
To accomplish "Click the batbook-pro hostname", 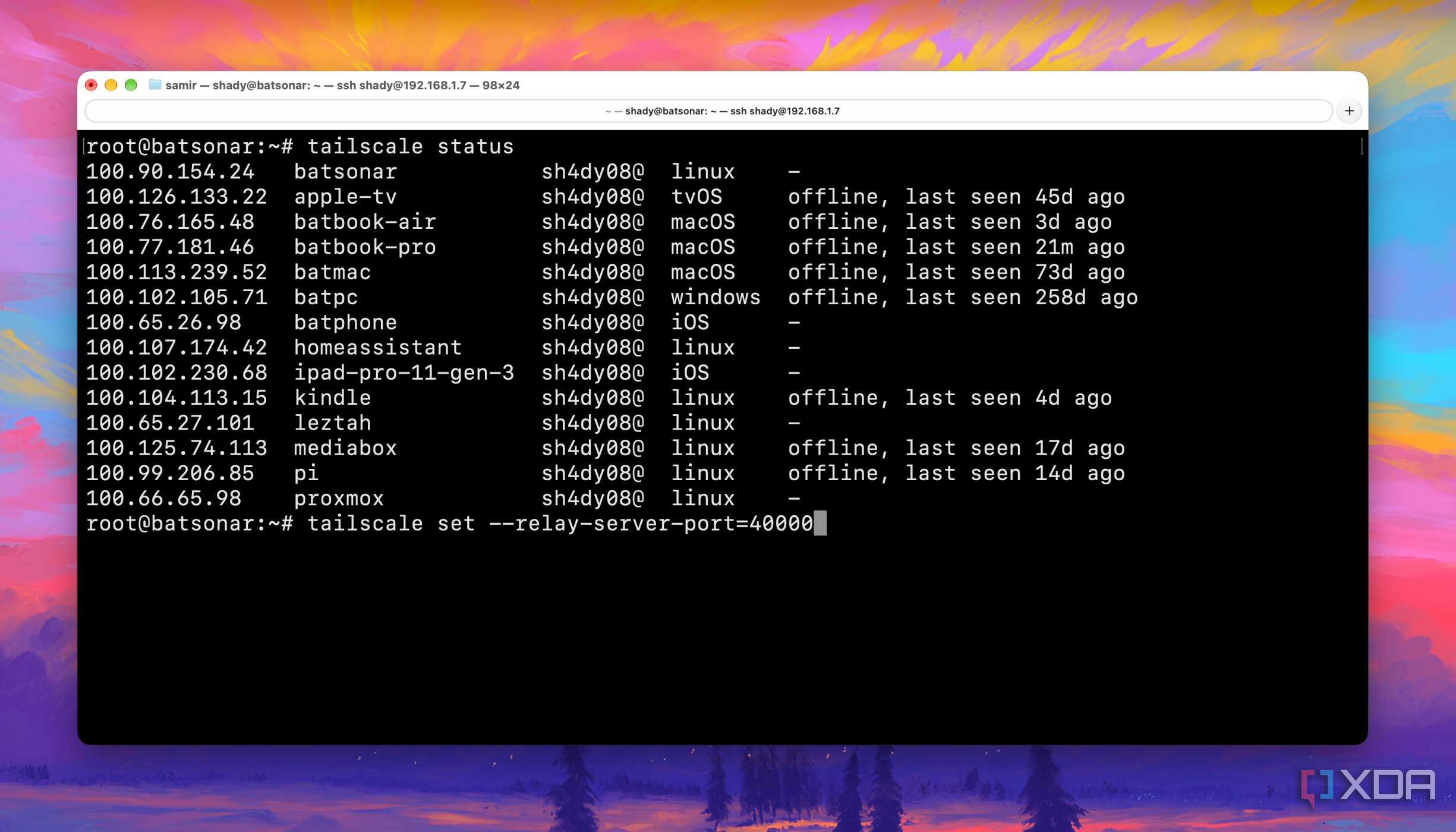I will pyautogui.click(x=365, y=247).
